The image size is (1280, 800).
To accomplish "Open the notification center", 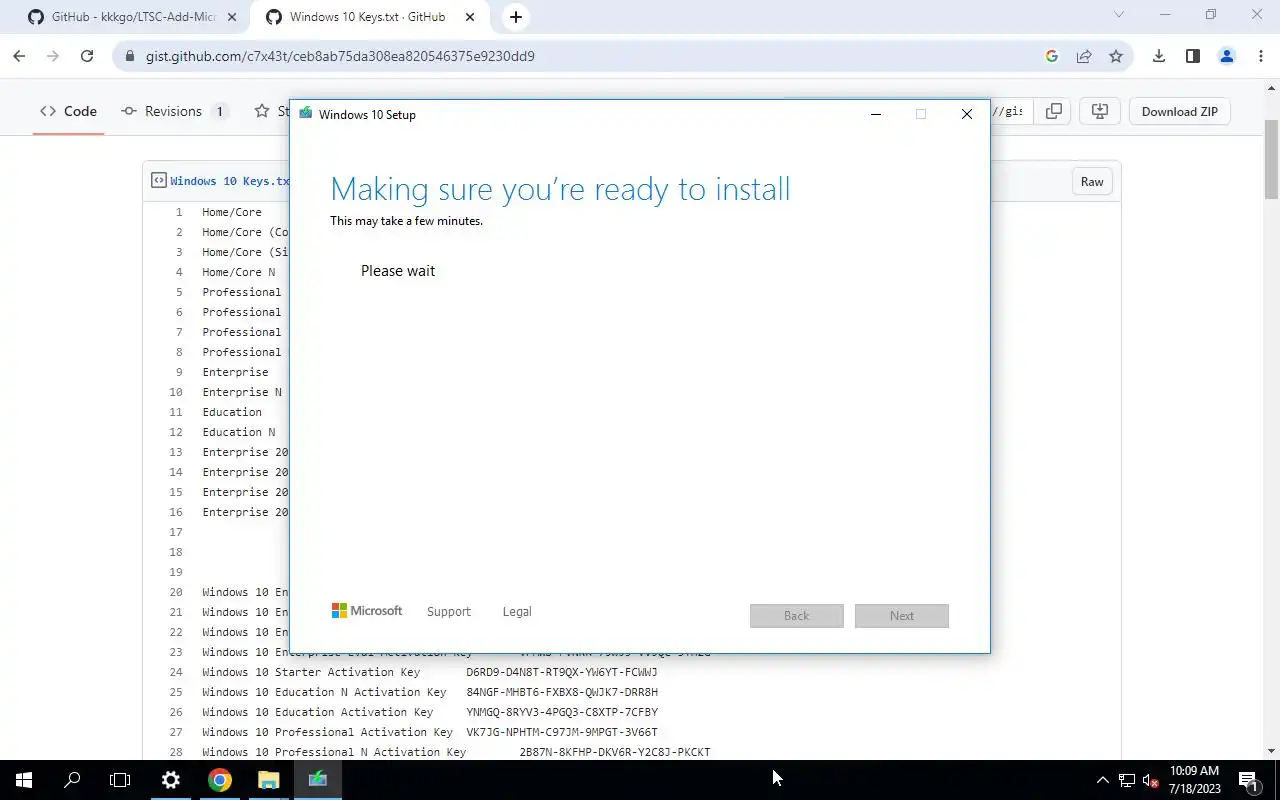I will 1249,780.
